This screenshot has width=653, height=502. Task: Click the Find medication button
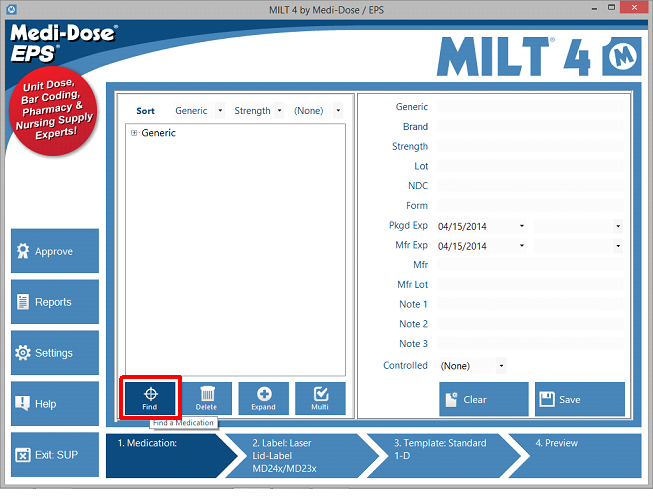[x=150, y=398]
